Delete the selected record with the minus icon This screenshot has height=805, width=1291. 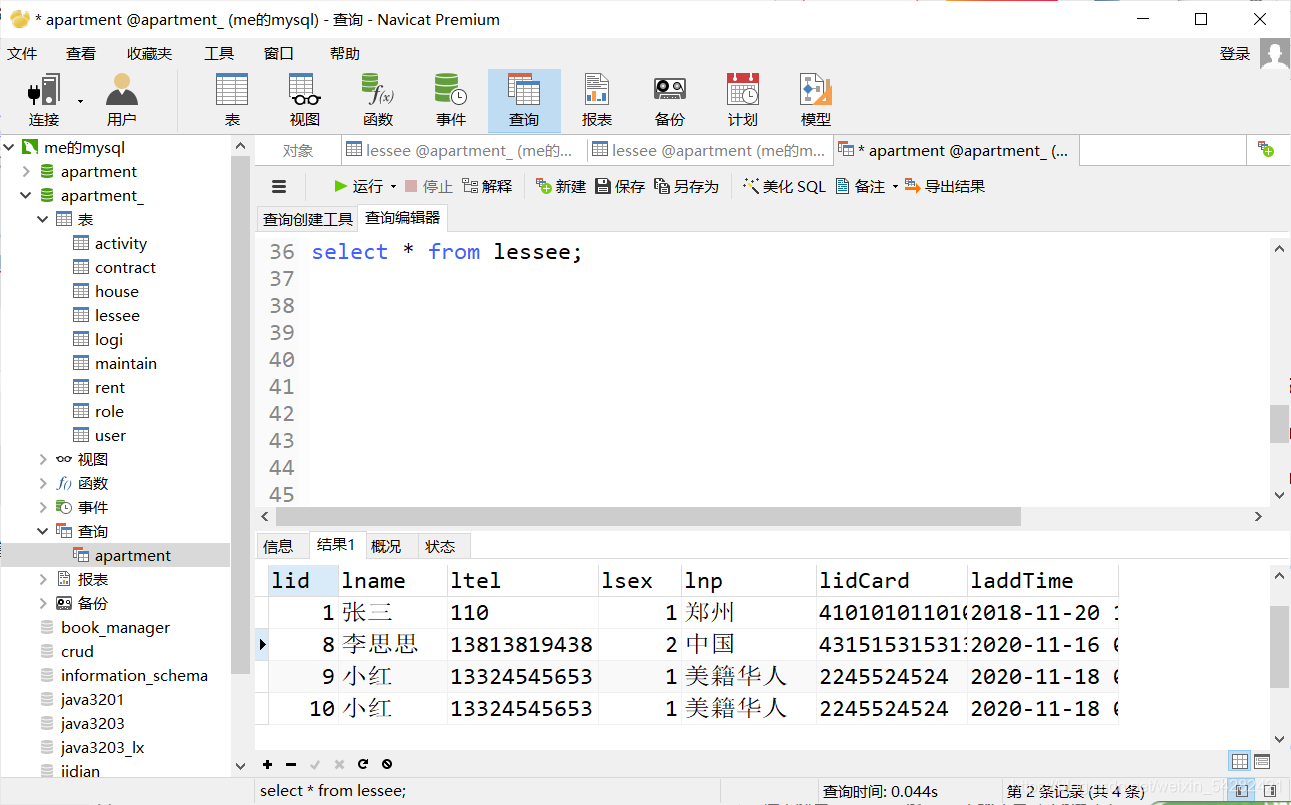click(291, 764)
